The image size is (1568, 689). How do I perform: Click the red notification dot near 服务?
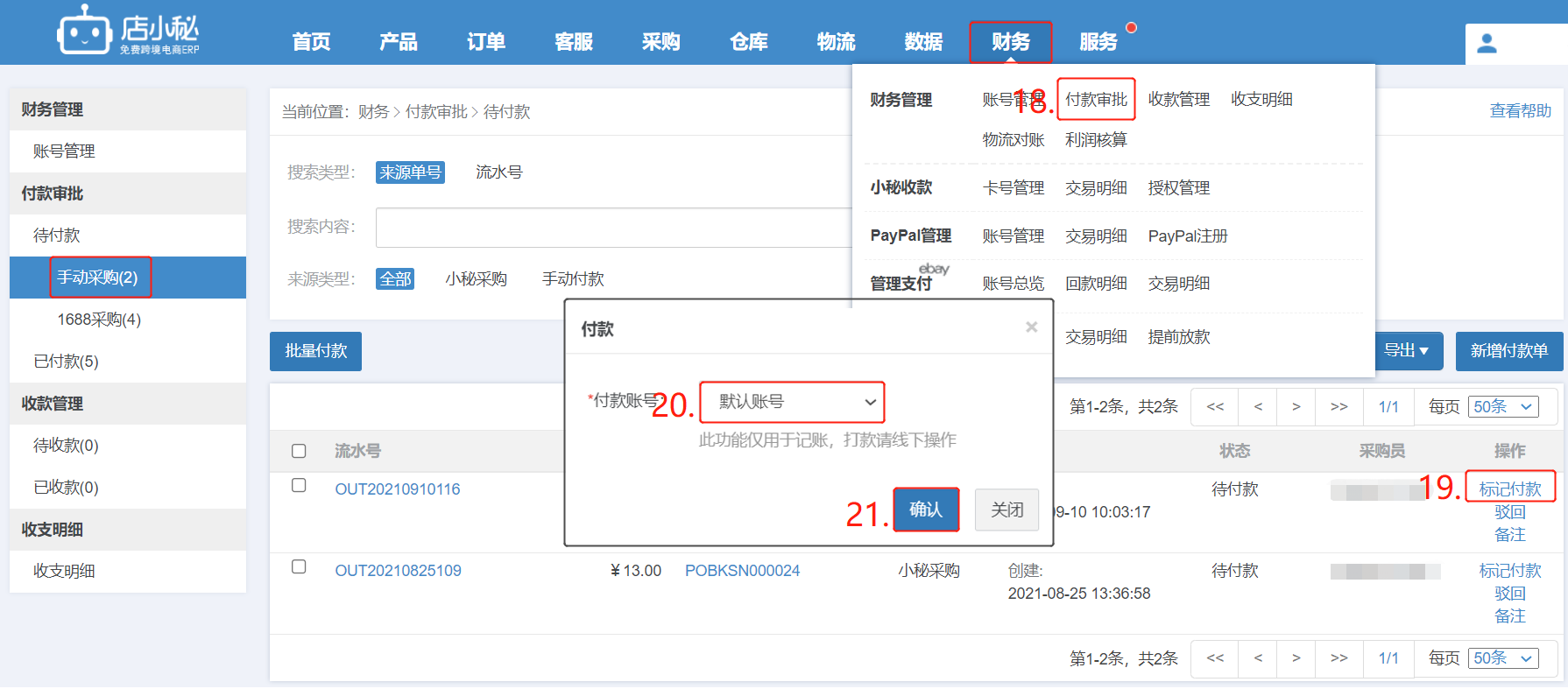1131,28
